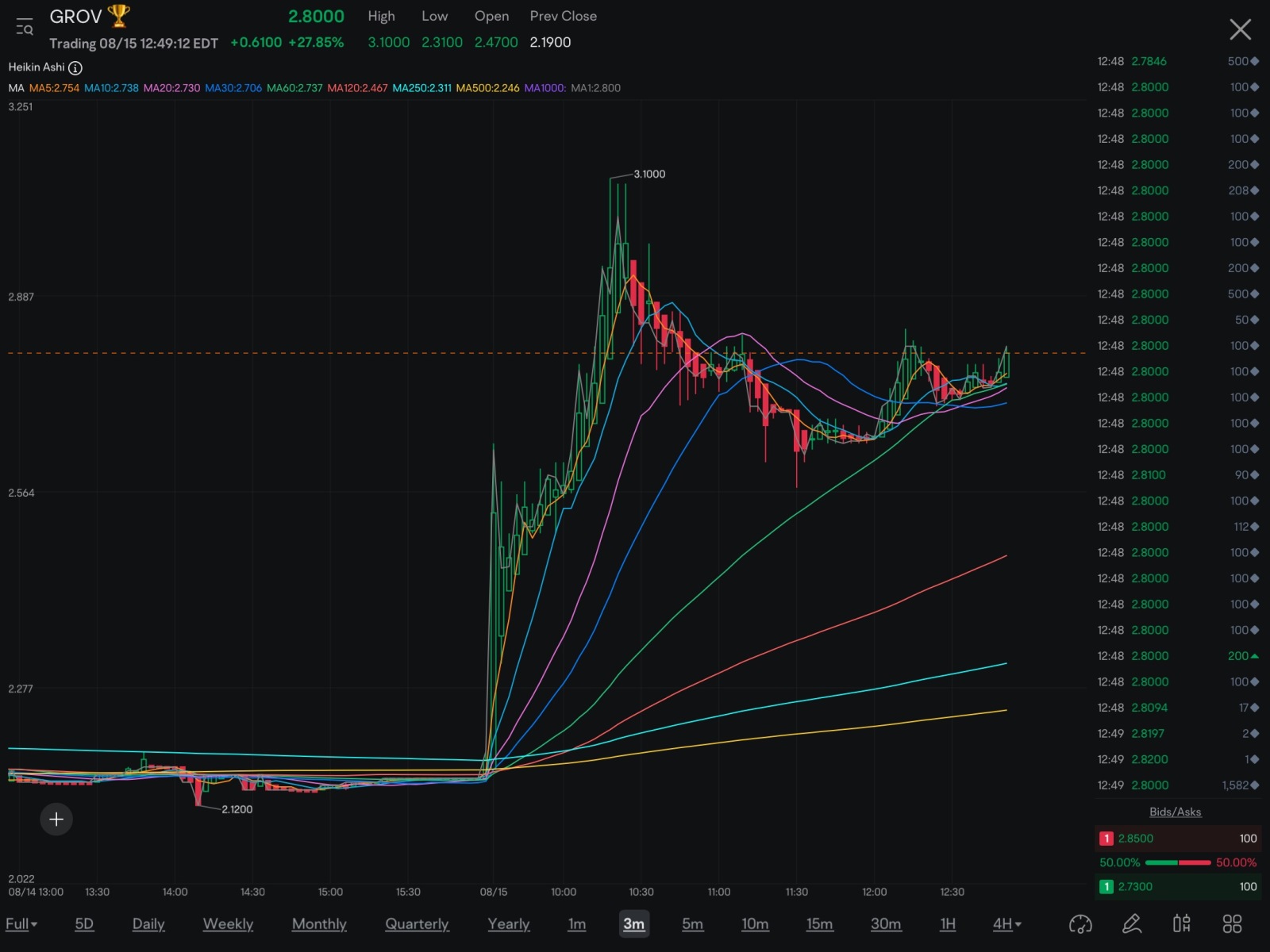Click the MA60:2.737 indicator label

point(294,88)
